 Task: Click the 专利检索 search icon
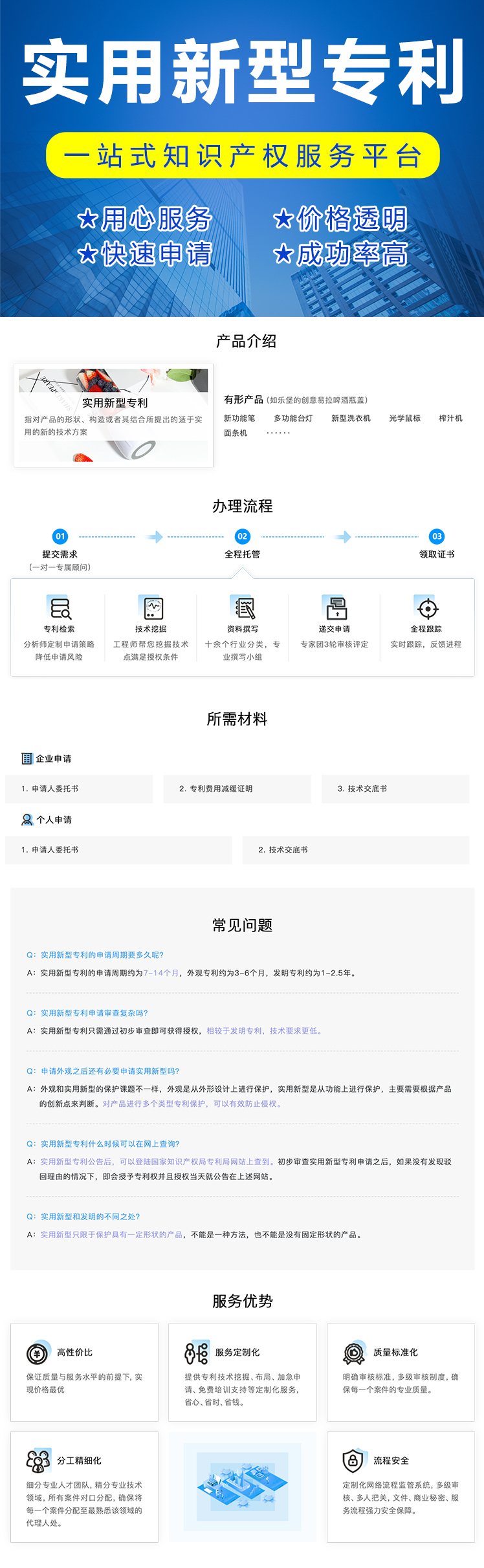60,607
